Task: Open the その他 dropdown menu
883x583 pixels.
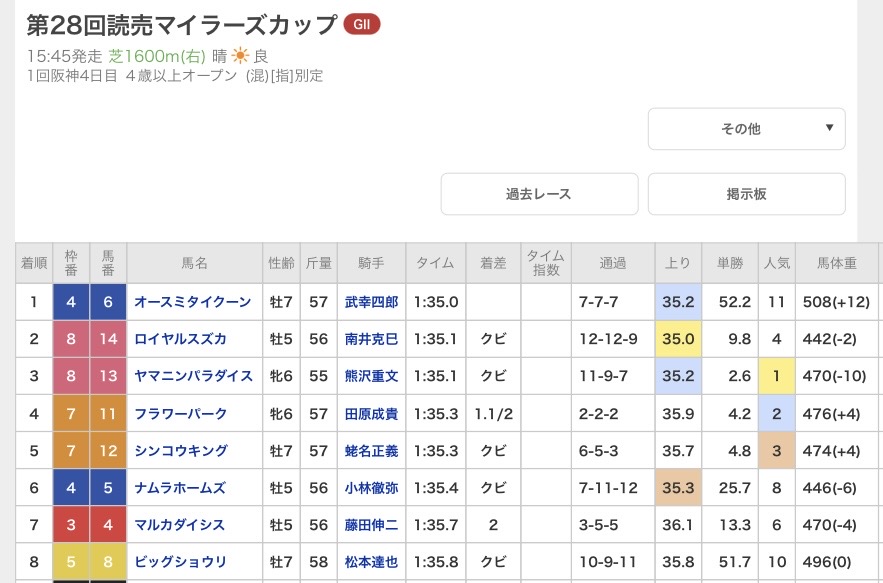Action: (746, 129)
